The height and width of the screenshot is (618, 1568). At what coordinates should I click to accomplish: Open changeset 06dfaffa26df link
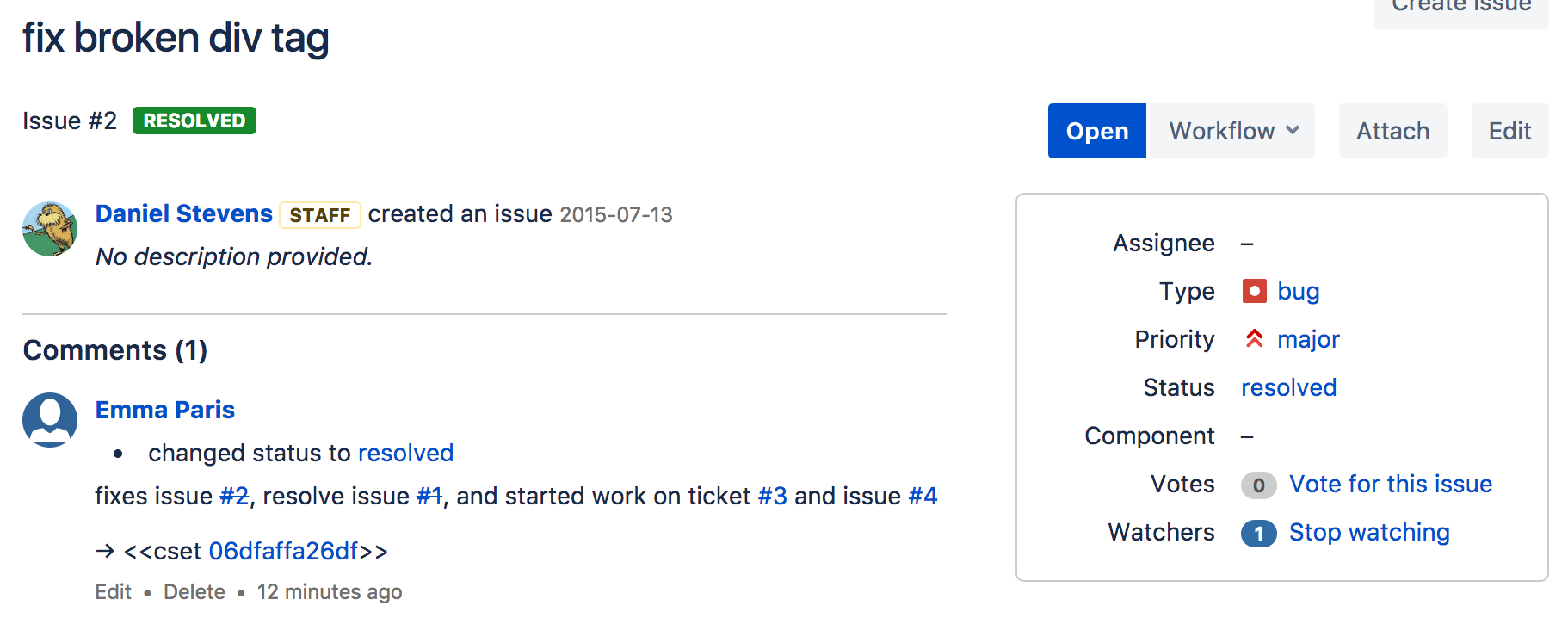coord(284,551)
